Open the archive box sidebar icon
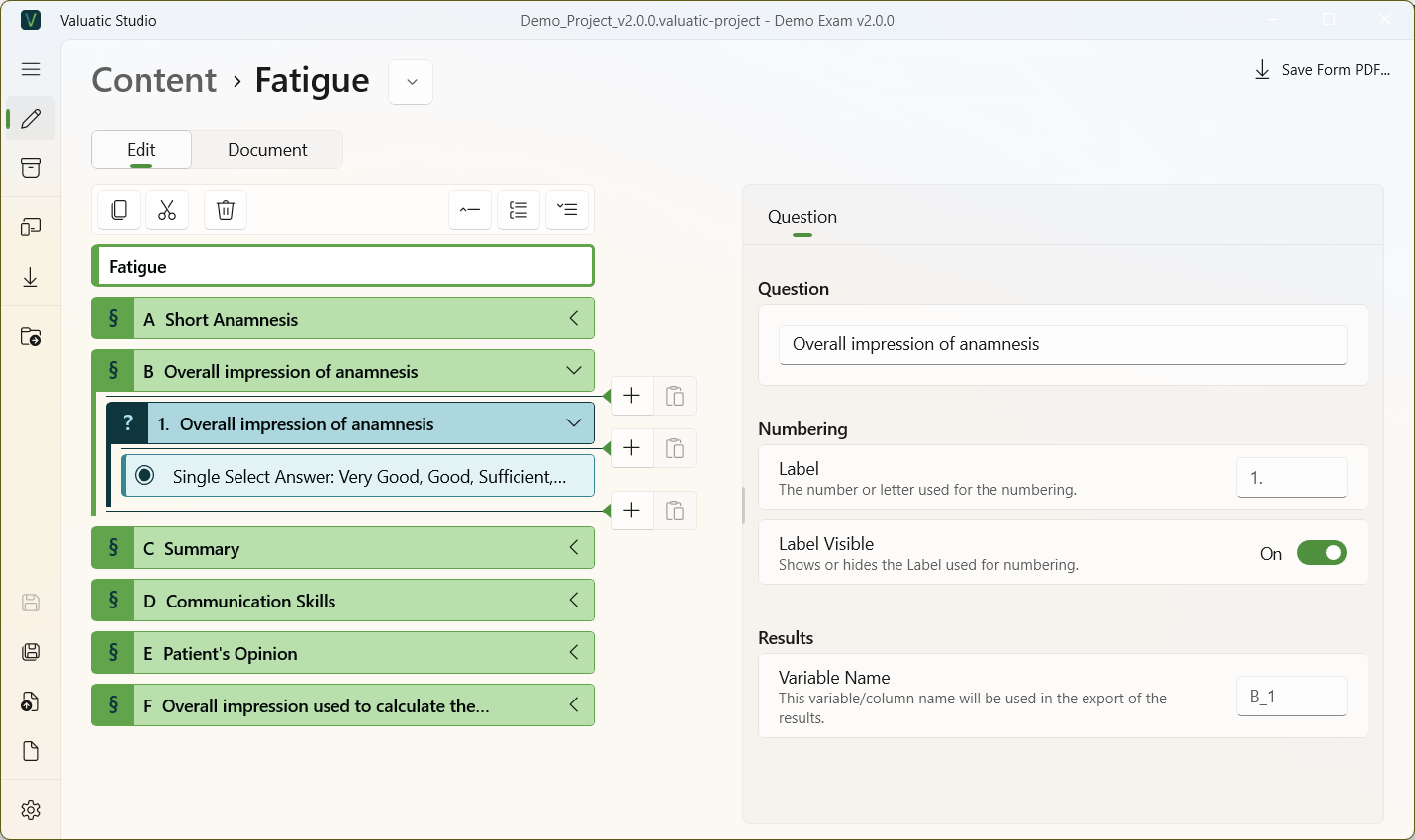 click(31, 167)
